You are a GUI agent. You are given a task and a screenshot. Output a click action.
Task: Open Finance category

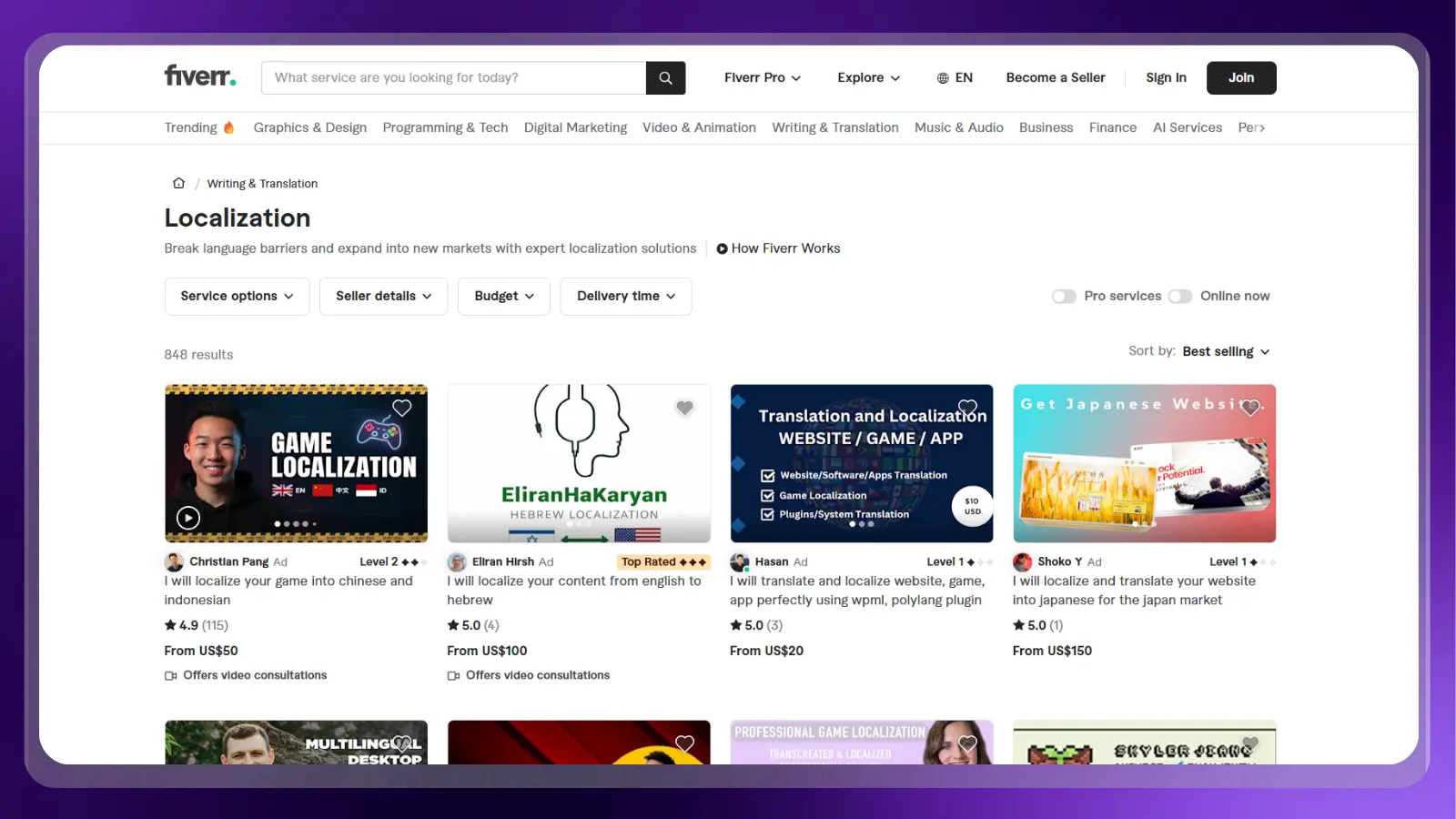(1113, 127)
